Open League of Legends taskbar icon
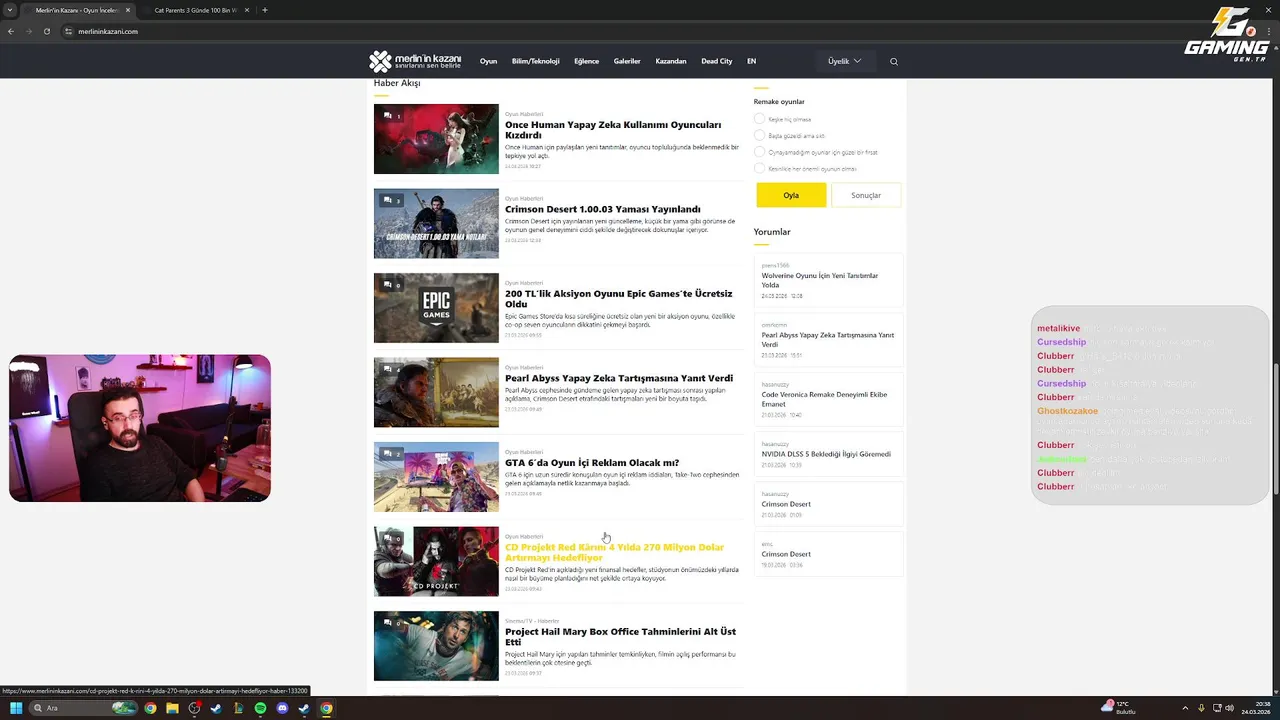The height and width of the screenshot is (720, 1280). pyautogui.click(x=238, y=708)
